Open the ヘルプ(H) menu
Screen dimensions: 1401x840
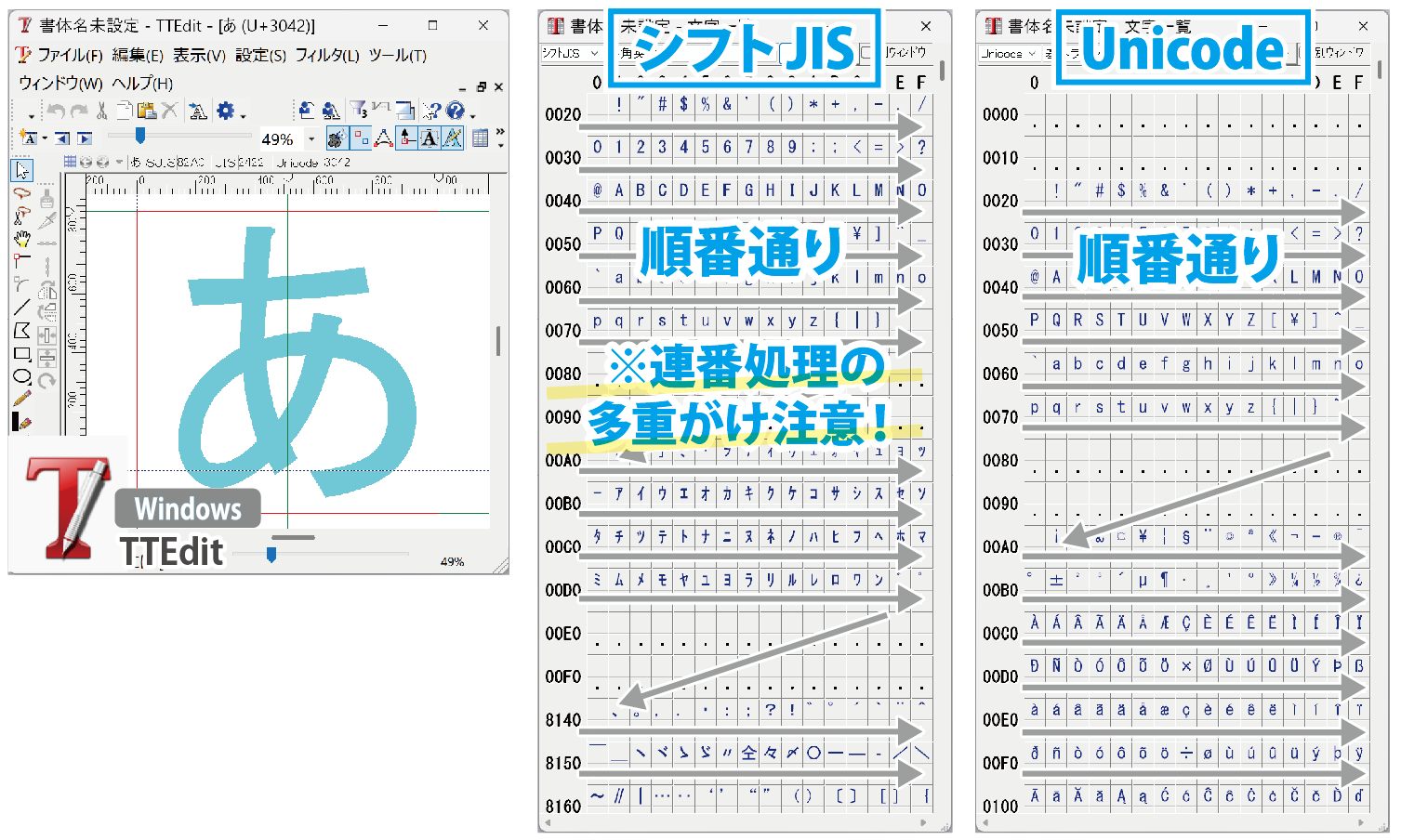(x=142, y=84)
